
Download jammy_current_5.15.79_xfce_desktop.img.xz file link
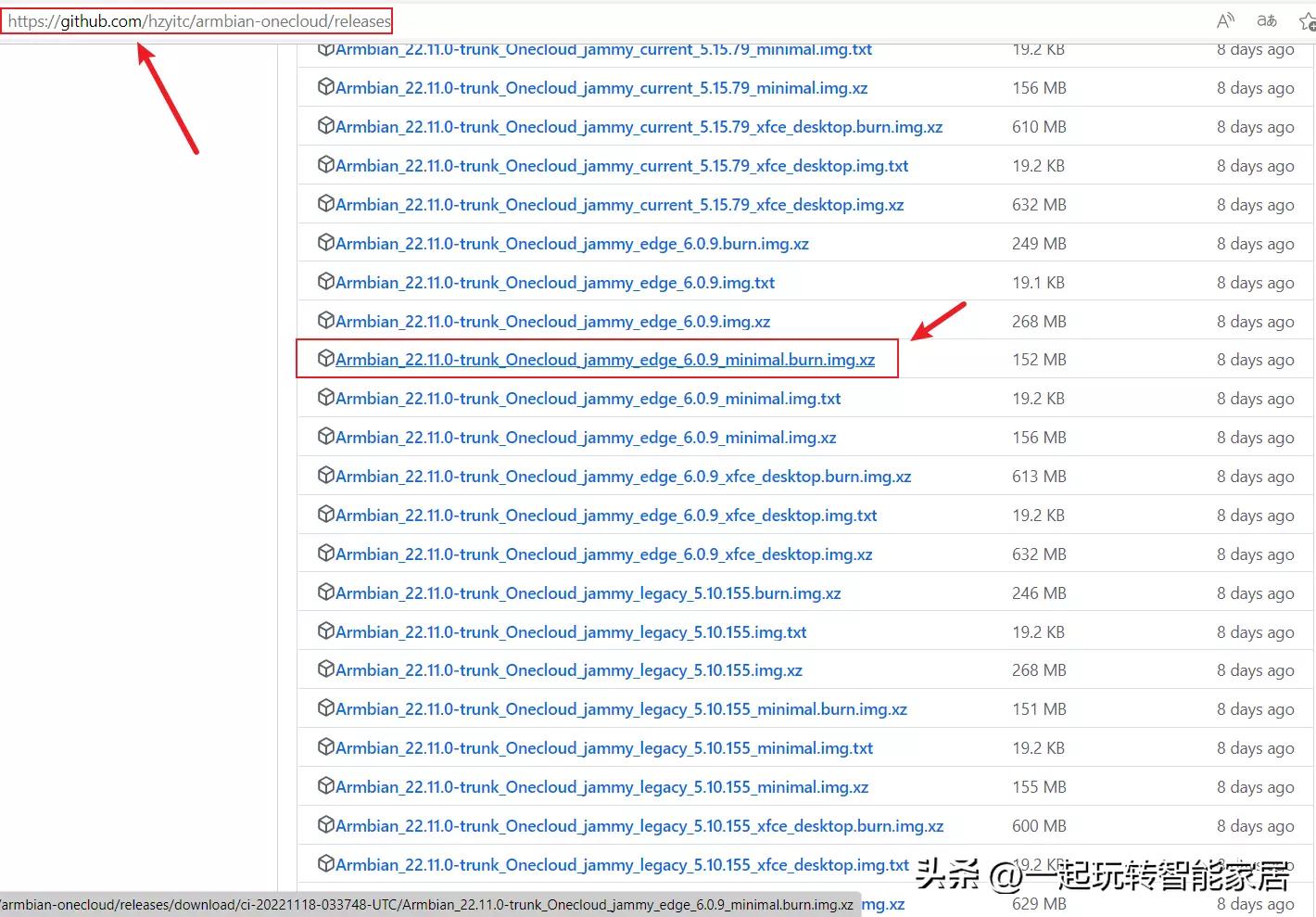pos(619,205)
